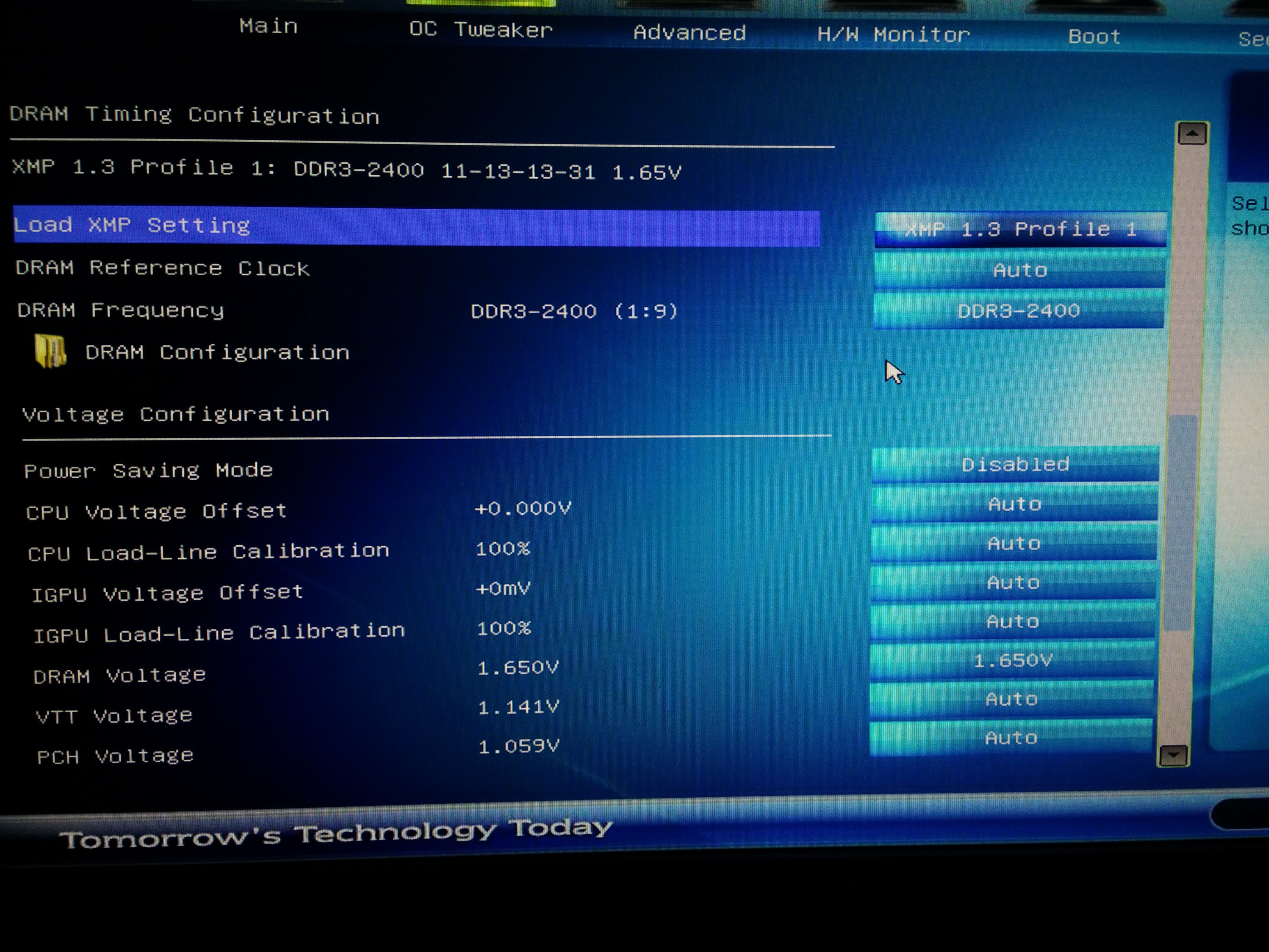Click the DRAM Timing Configuration heading

click(x=195, y=115)
